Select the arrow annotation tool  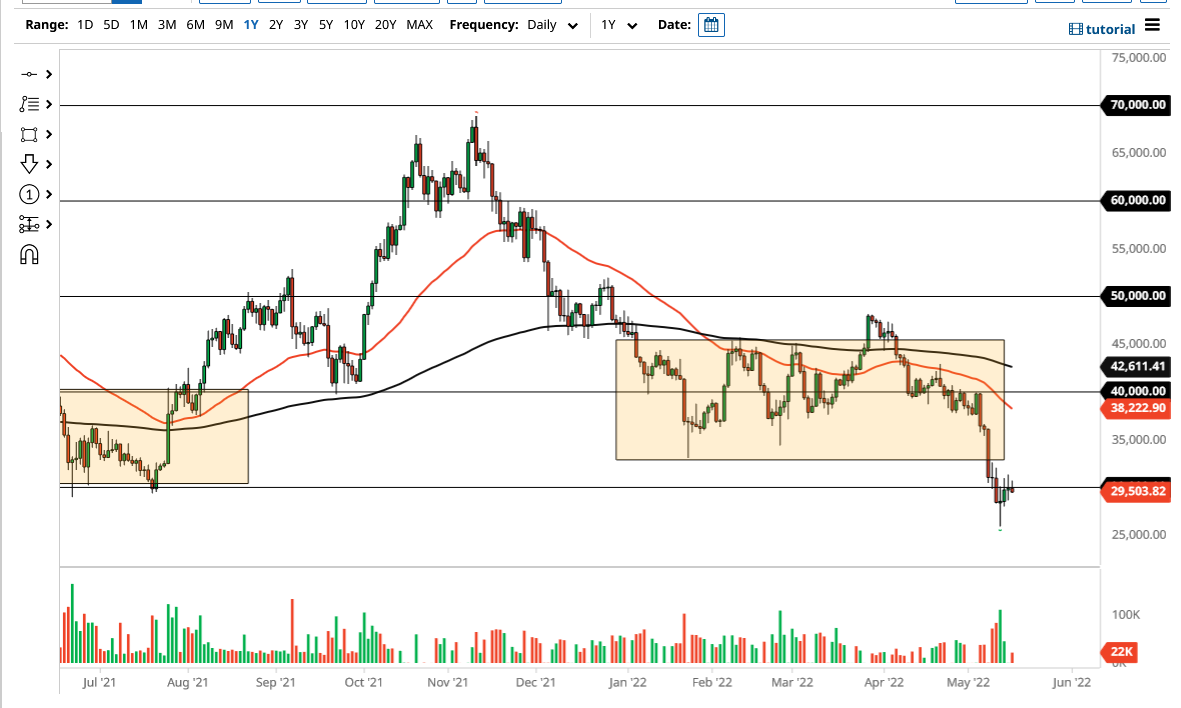27,164
